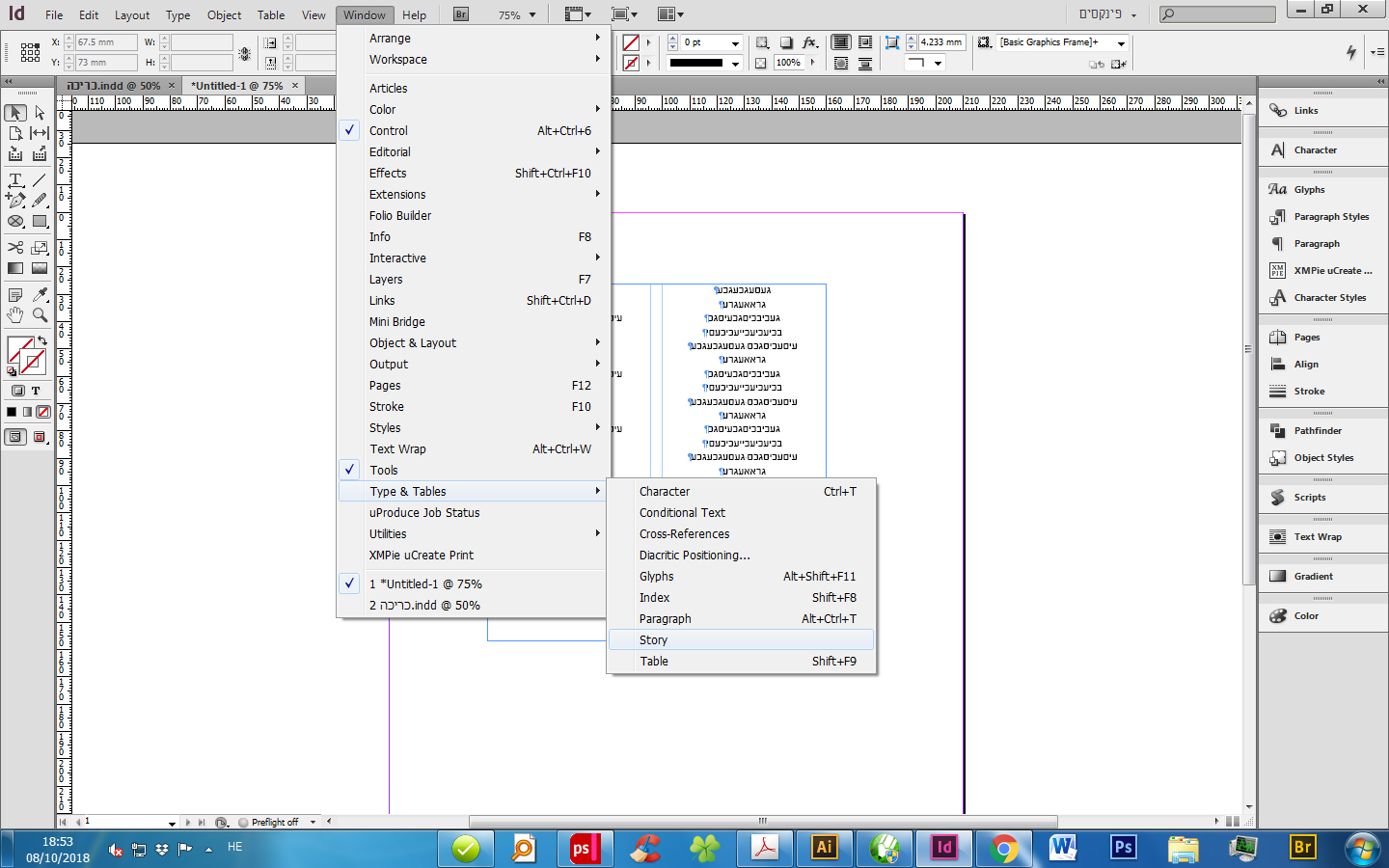Select the Scissors tool
This screenshot has height=868, width=1389.
coord(15,248)
